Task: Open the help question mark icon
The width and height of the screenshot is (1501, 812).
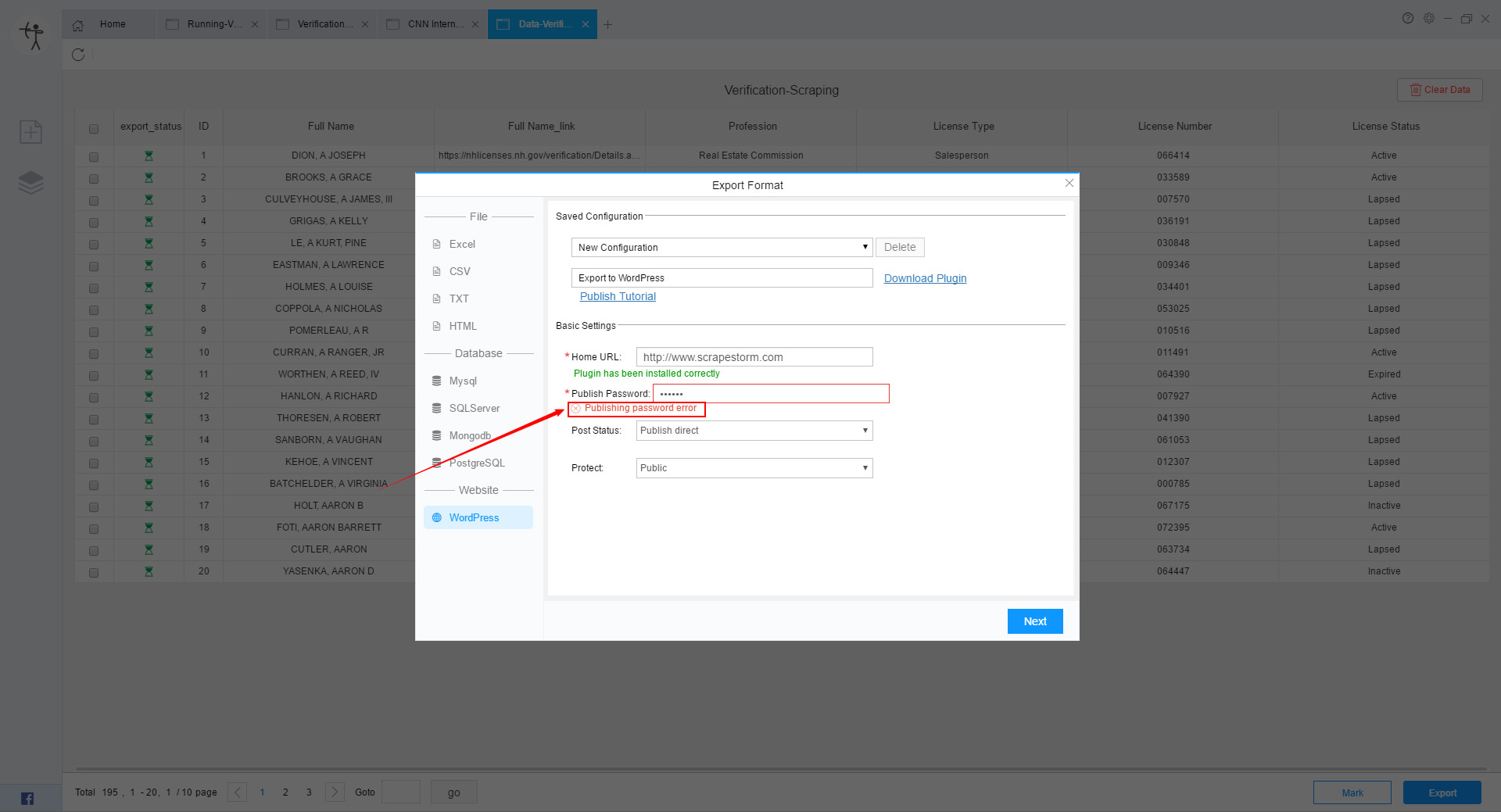Action: 1408,19
